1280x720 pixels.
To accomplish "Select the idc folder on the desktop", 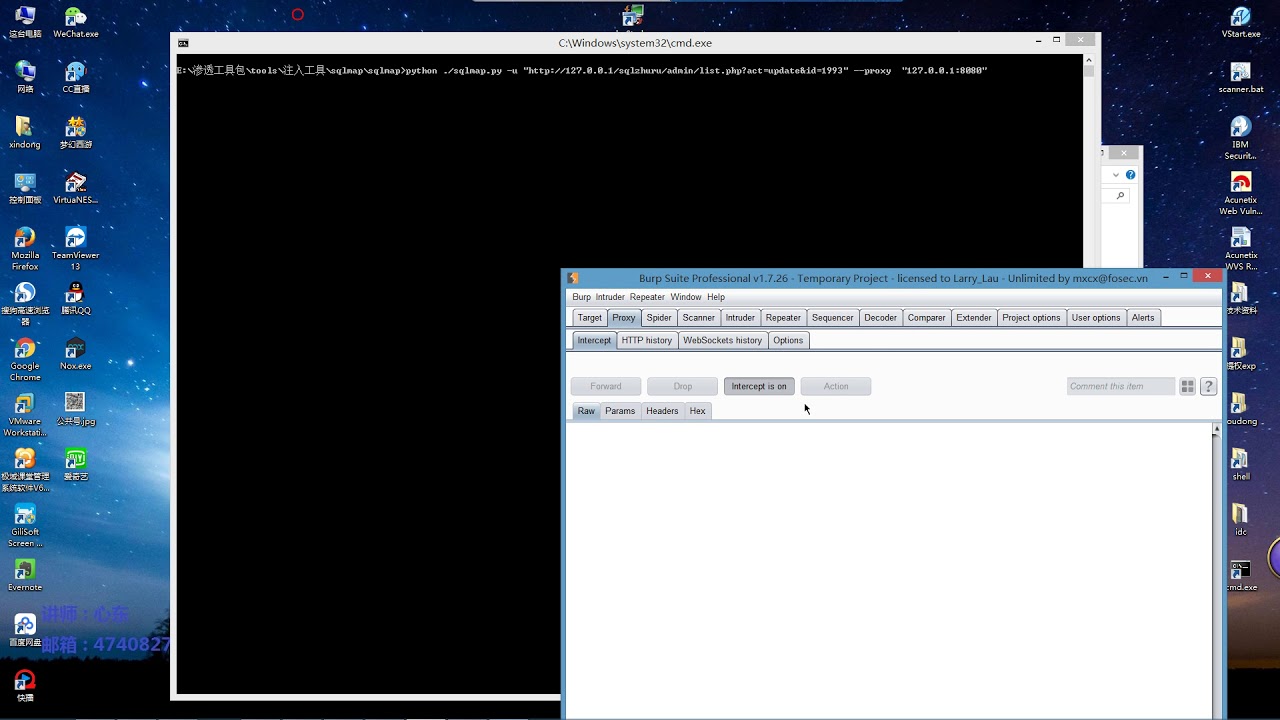I will tap(1241, 520).
